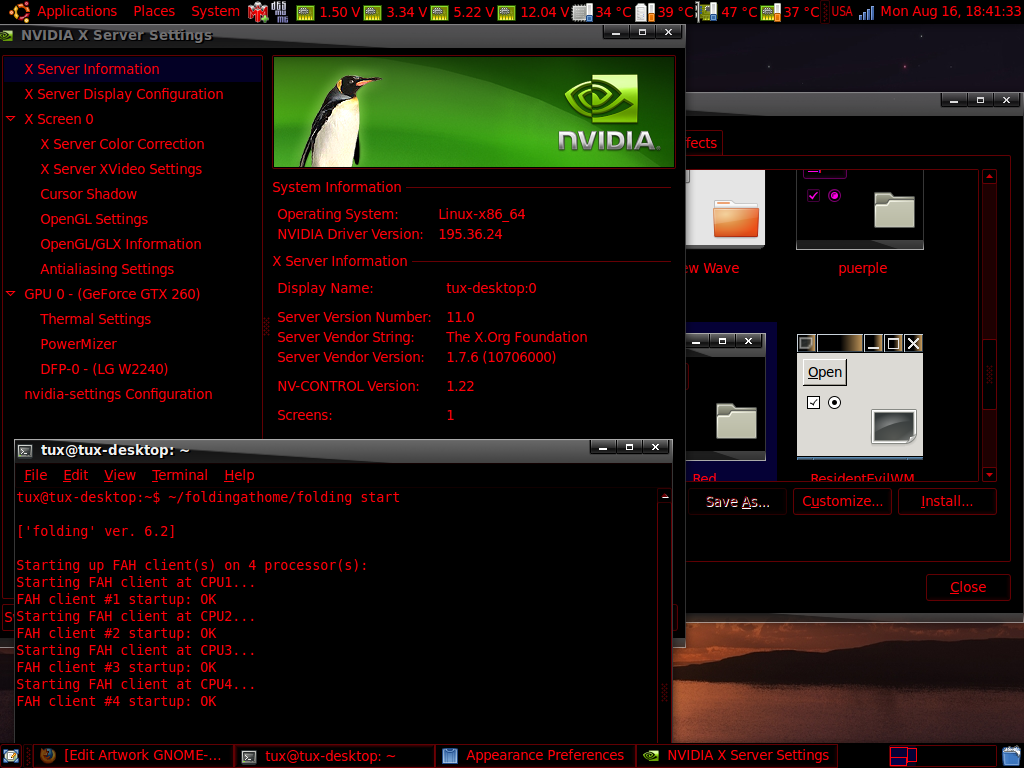Click the terminal vertical scrollbar
The image size is (1024, 768).
[665, 614]
